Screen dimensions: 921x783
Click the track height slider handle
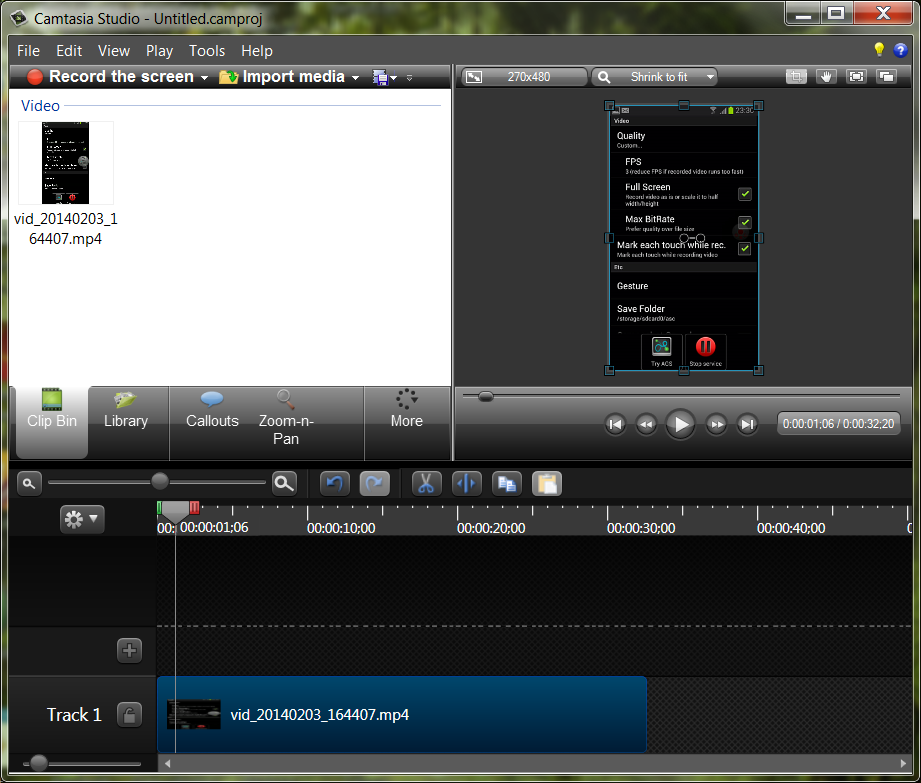click(39, 763)
